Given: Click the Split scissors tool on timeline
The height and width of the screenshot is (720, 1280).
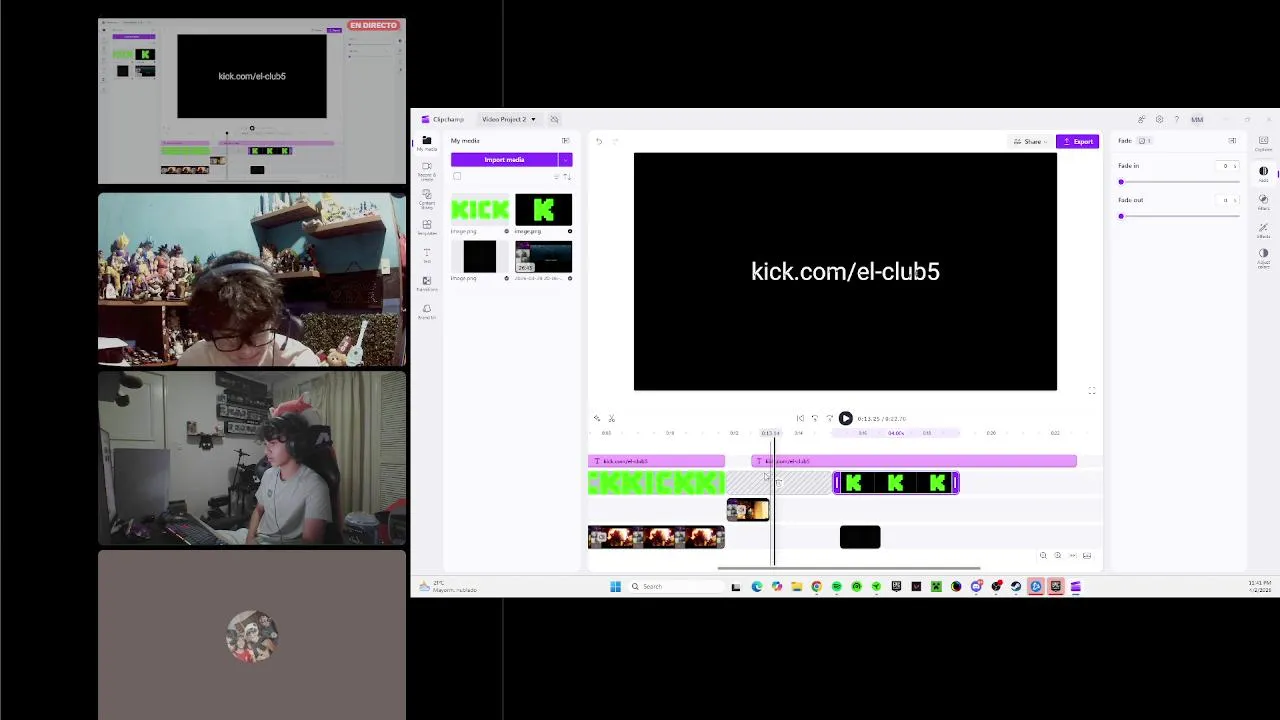Looking at the screenshot, I should tap(612, 419).
